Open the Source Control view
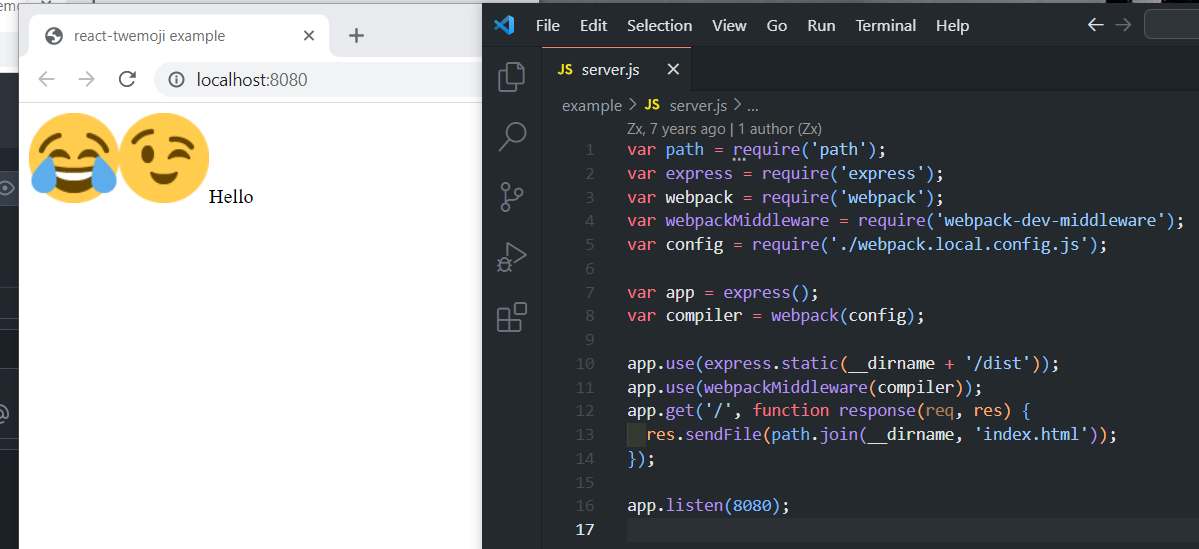1199x549 pixels. [x=512, y=197]
